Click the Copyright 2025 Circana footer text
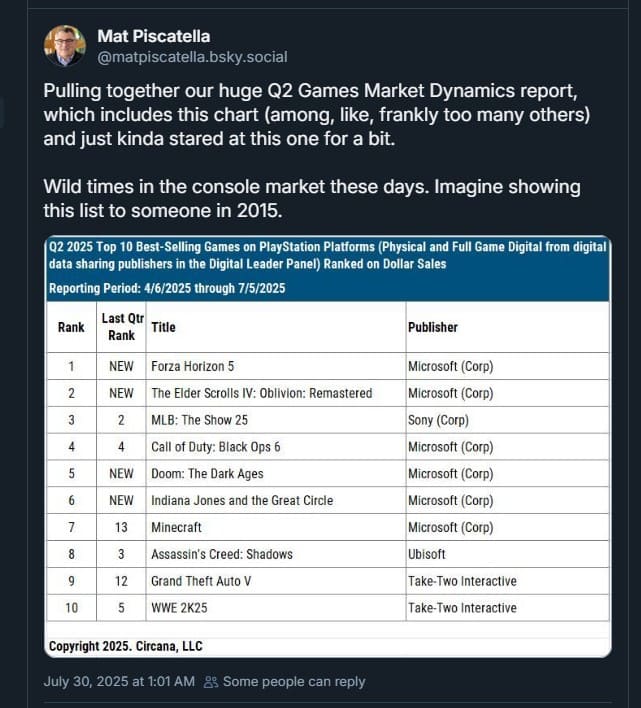The width and height of the screenshot is (641, 708). click(x=125, y=646)
